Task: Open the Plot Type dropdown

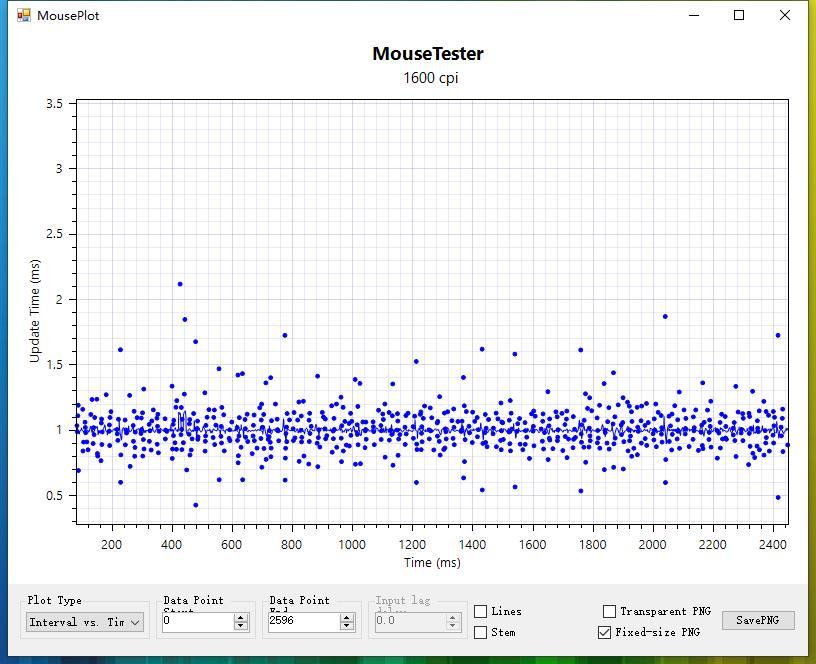Action: (x=85, y=622)
